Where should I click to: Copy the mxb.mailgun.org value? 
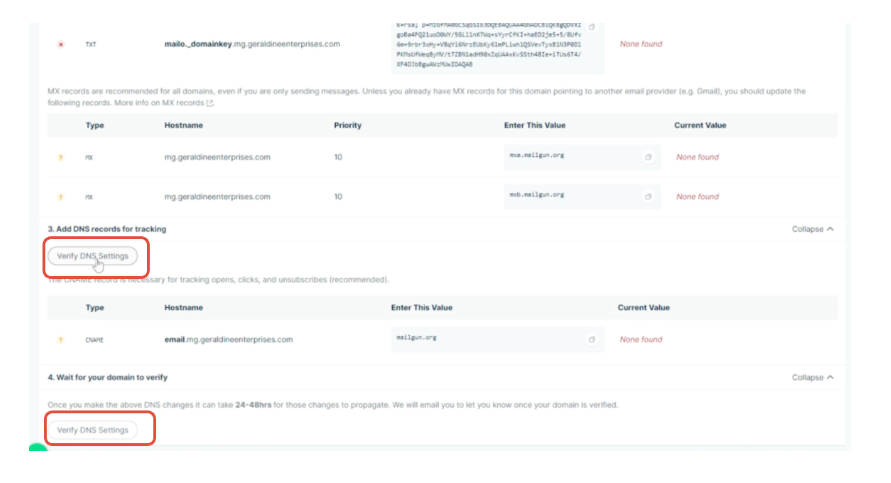(x=648, y=196)
